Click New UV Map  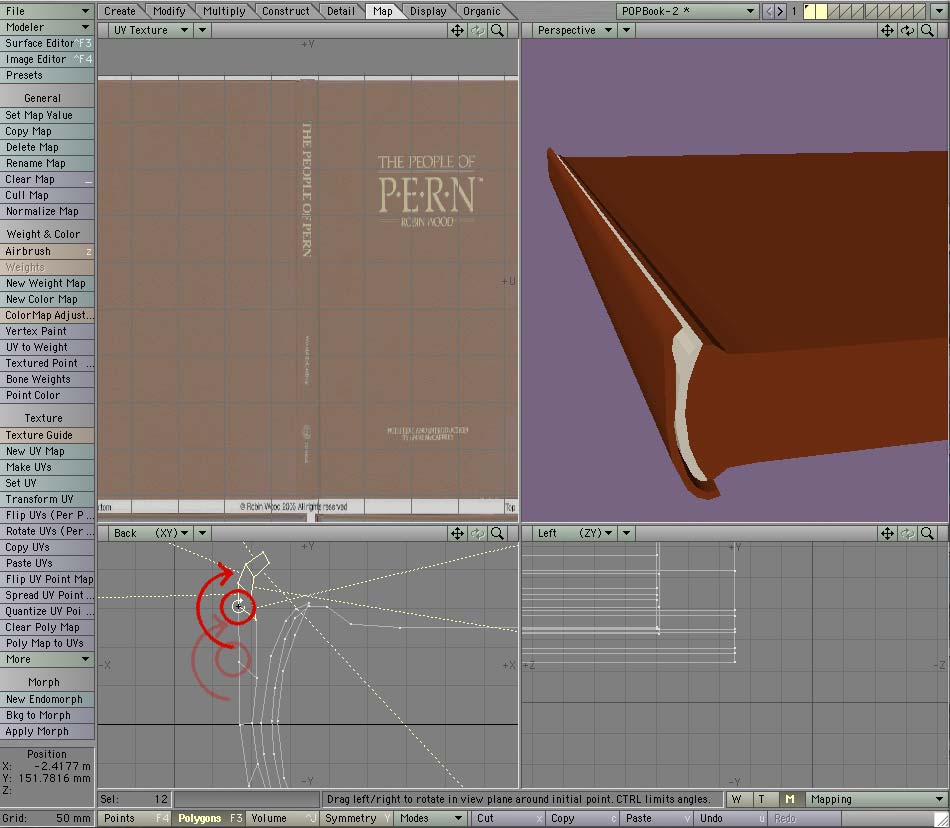point(47,451)
